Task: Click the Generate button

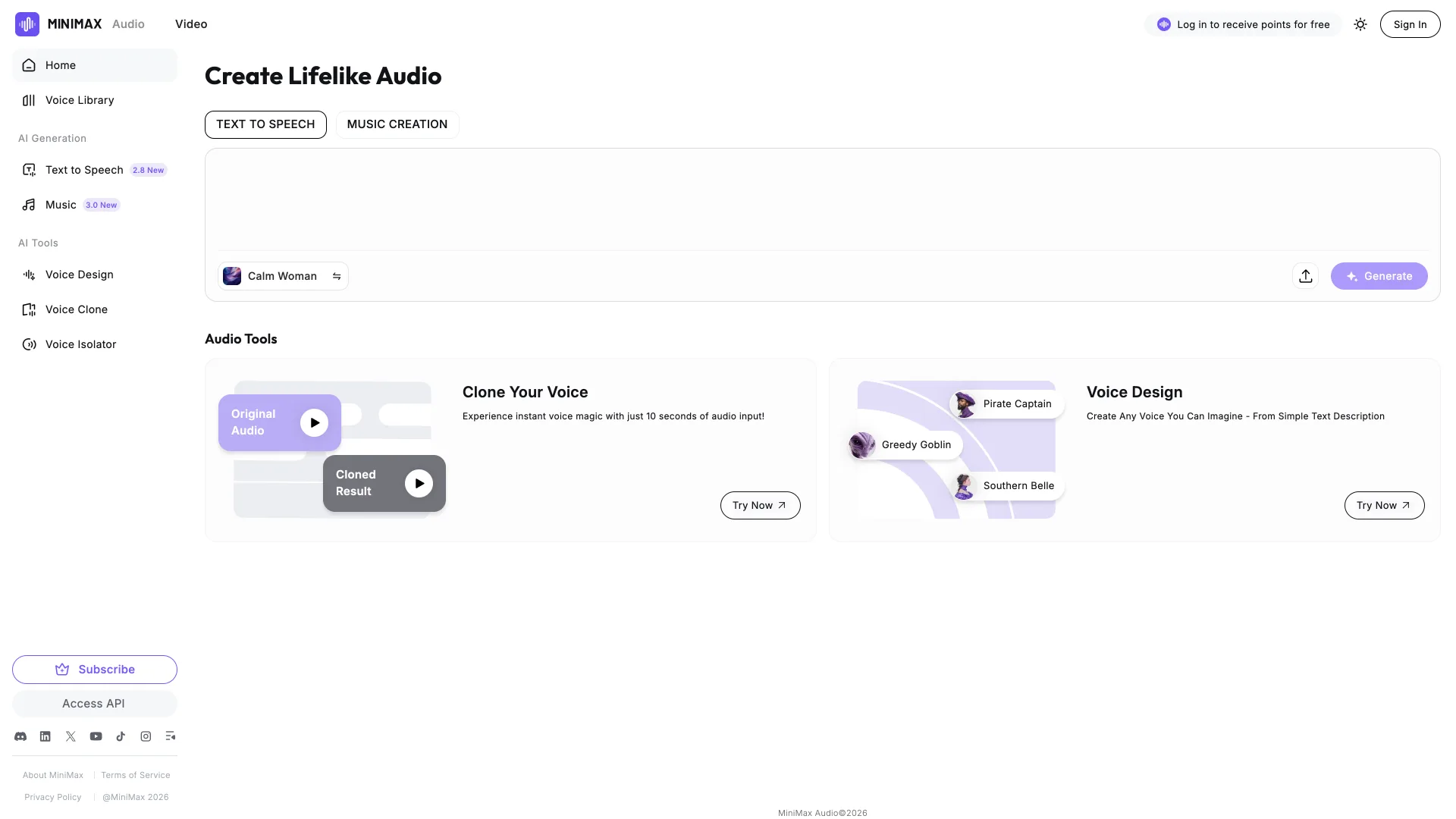Action: [x=1379, y=276]
